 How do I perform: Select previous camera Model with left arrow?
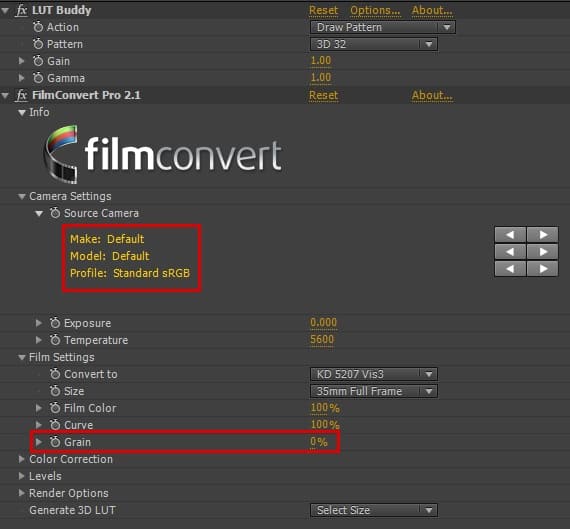tap(510, 252)
